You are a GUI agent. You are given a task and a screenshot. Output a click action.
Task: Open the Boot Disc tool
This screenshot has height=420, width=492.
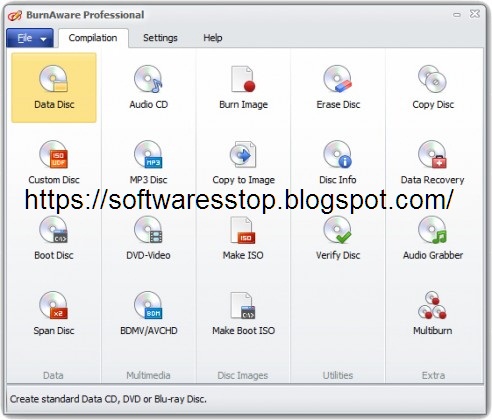(x=54, y=238)
